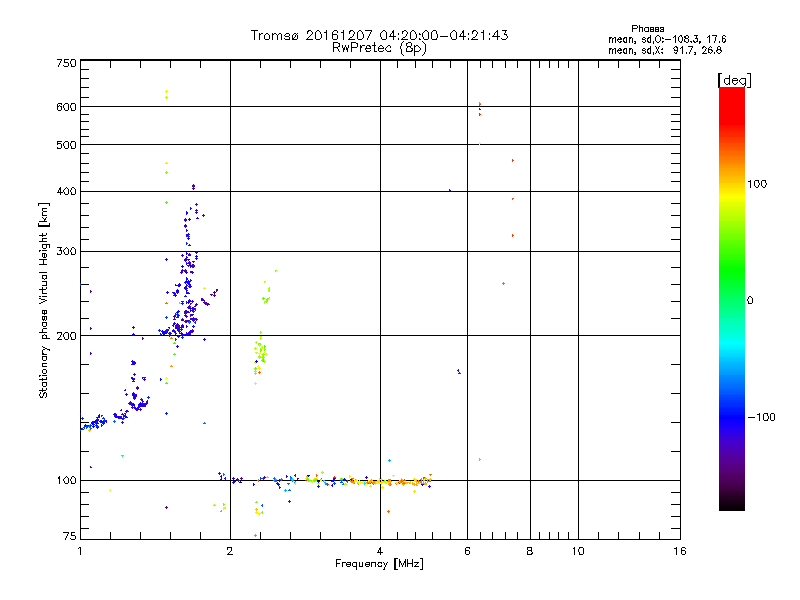Click the colorbar tick label '-100'
800x600 pixels.
tap(761, 417)
